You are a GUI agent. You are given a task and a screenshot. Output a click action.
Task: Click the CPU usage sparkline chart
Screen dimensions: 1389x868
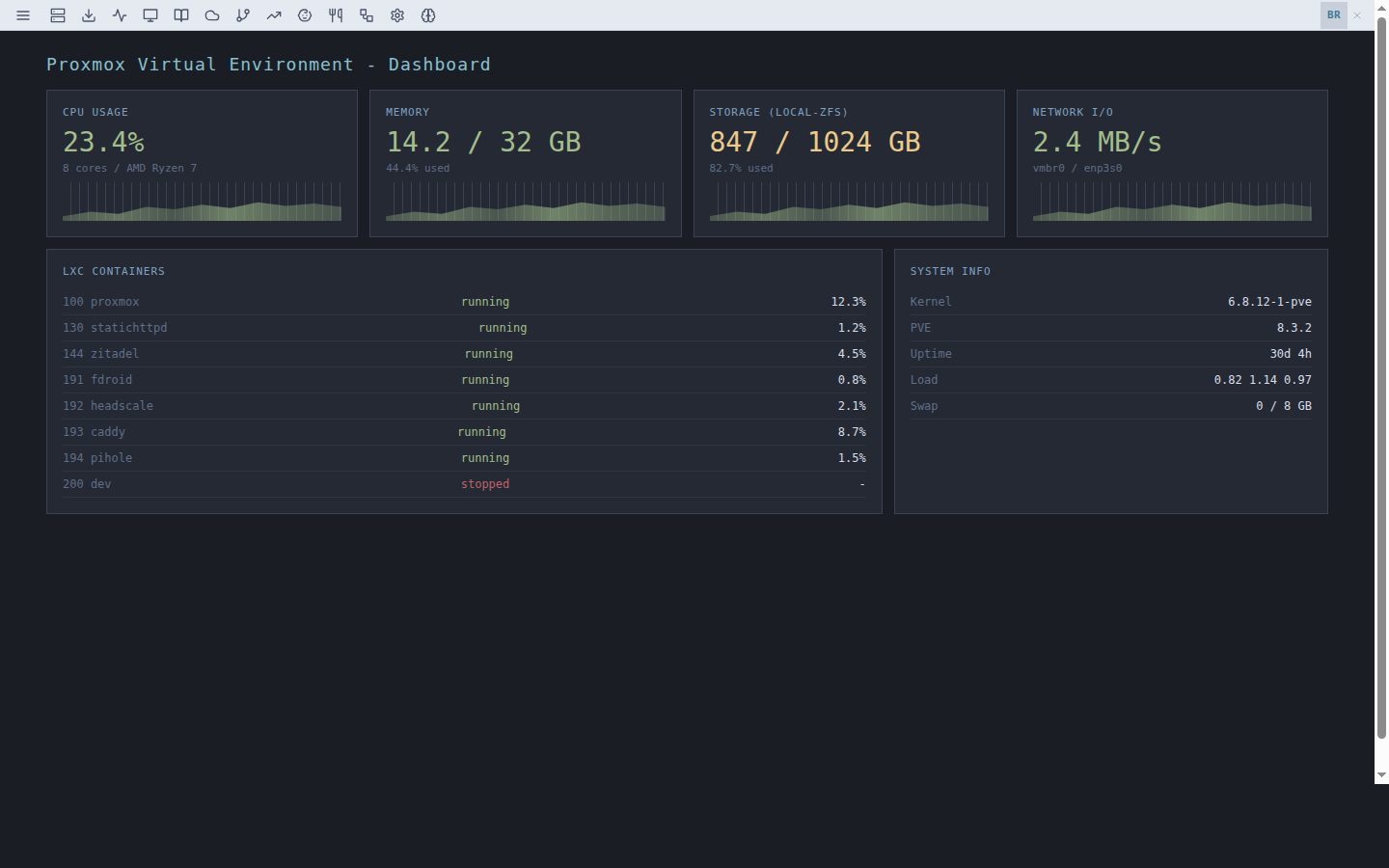(x=202, y=202)
